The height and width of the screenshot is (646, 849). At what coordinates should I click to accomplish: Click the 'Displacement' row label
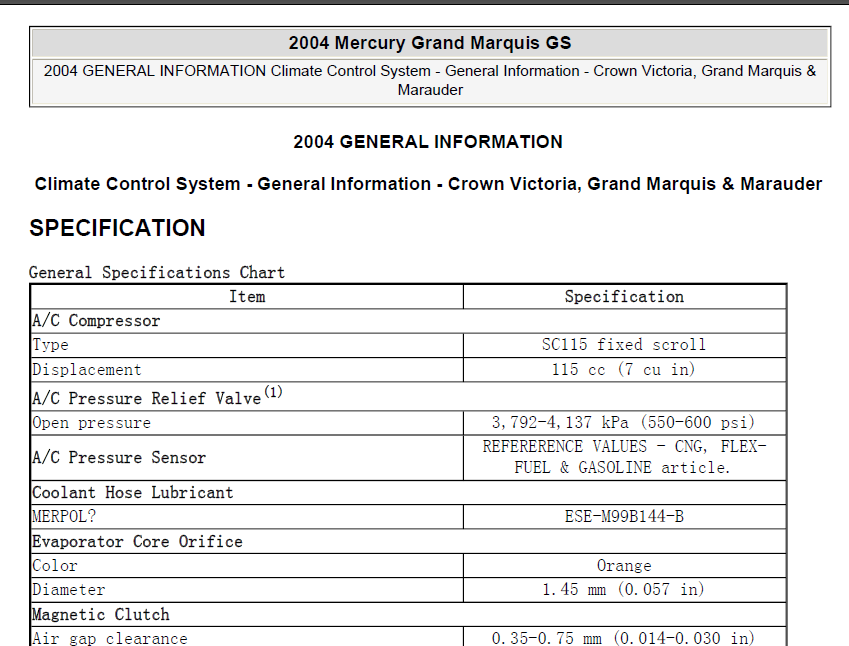point(87,370)
